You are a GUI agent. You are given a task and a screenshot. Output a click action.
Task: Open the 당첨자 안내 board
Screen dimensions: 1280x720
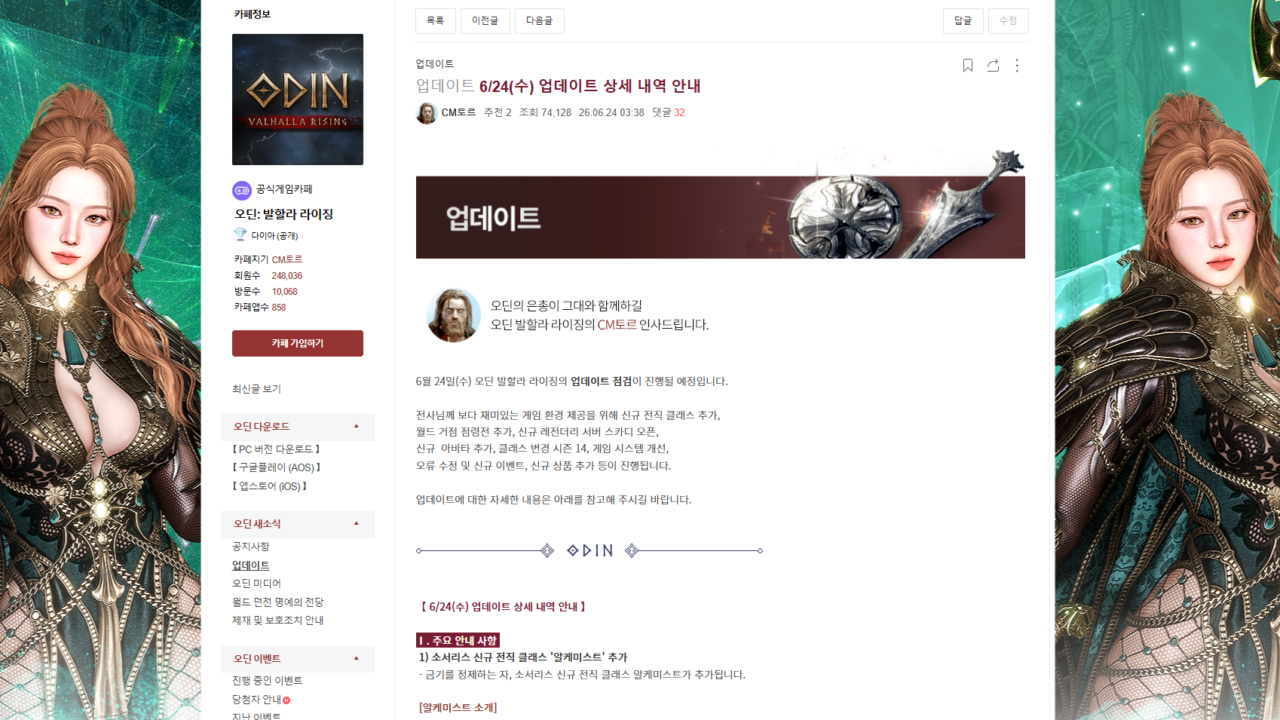tap(256, 700)
